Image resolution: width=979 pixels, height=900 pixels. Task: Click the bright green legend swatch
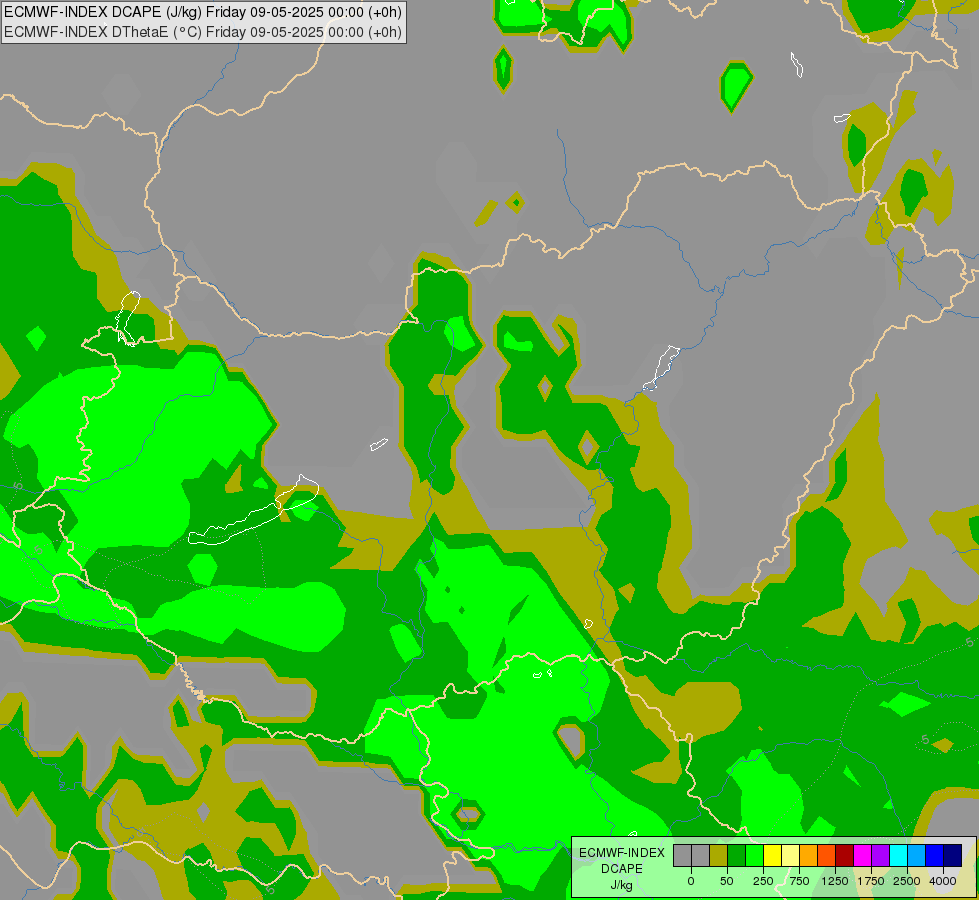[755, 855]
